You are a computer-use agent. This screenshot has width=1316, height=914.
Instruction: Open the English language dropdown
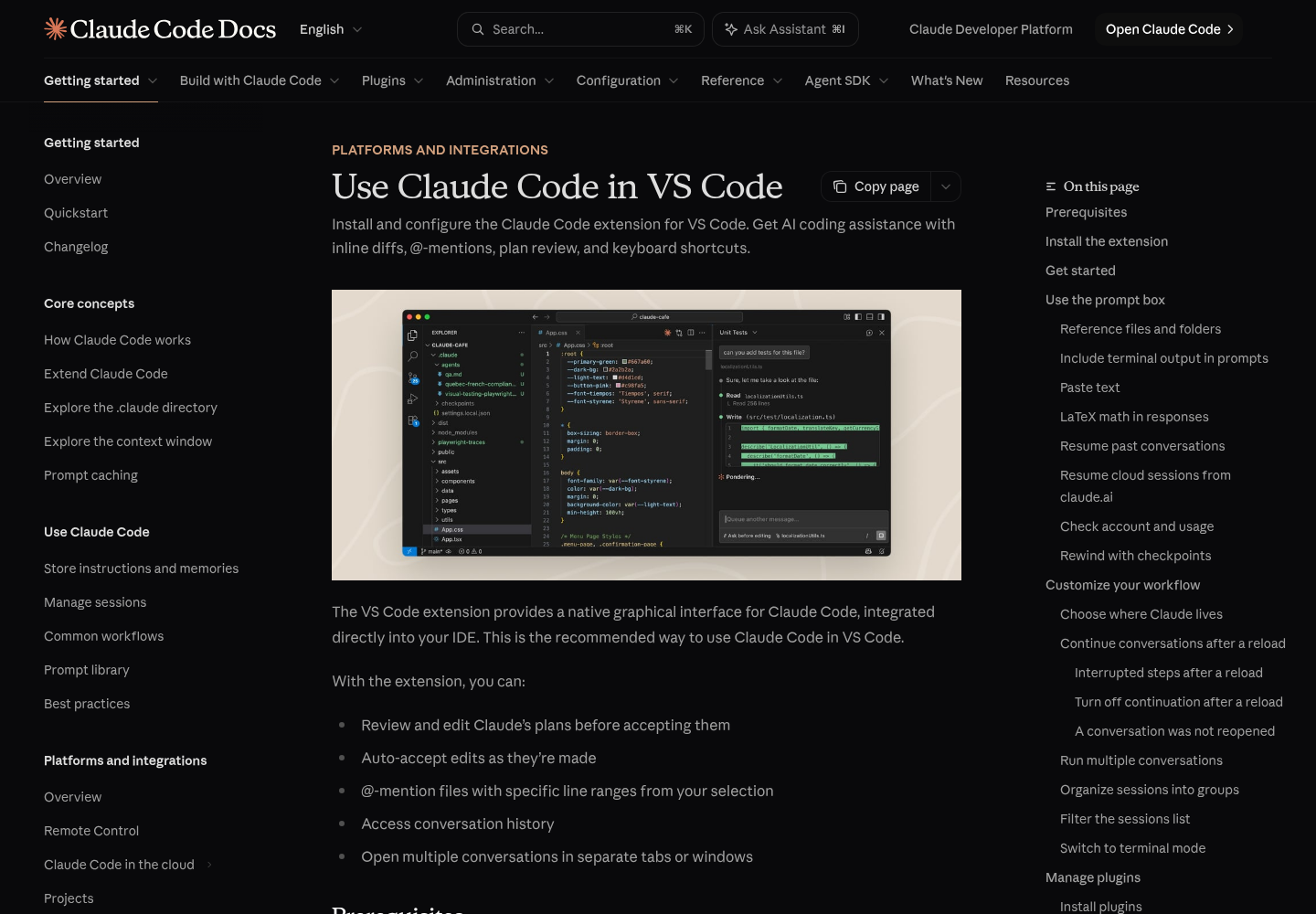(x=331, y=29)
